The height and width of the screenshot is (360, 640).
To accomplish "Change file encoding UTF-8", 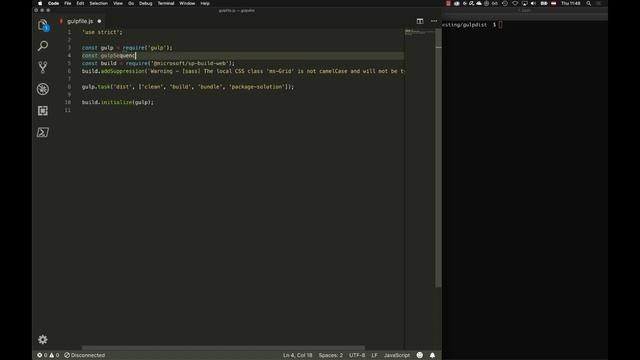I will [x=357, y=355].
